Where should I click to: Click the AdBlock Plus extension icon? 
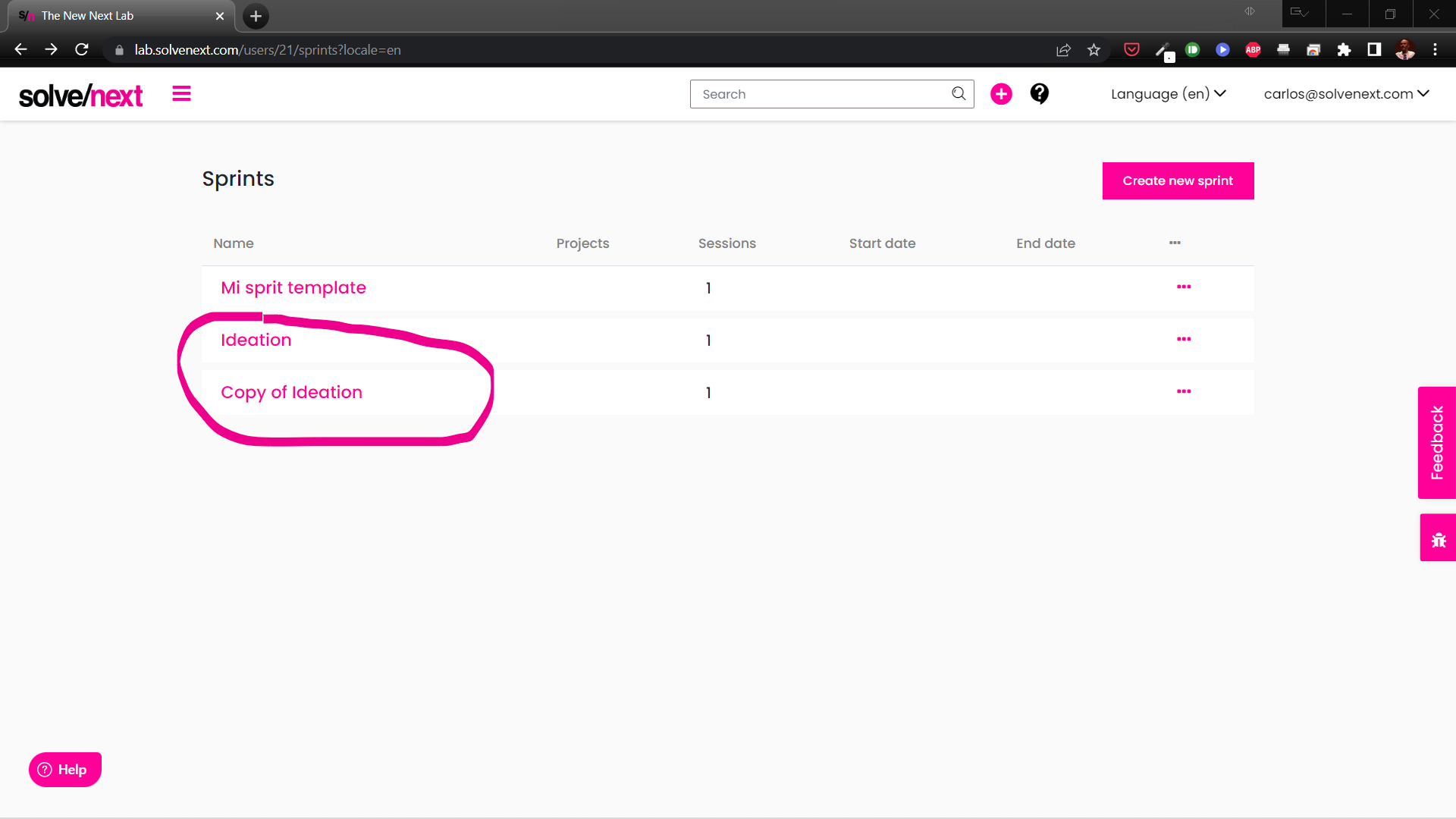[1253, 50]
